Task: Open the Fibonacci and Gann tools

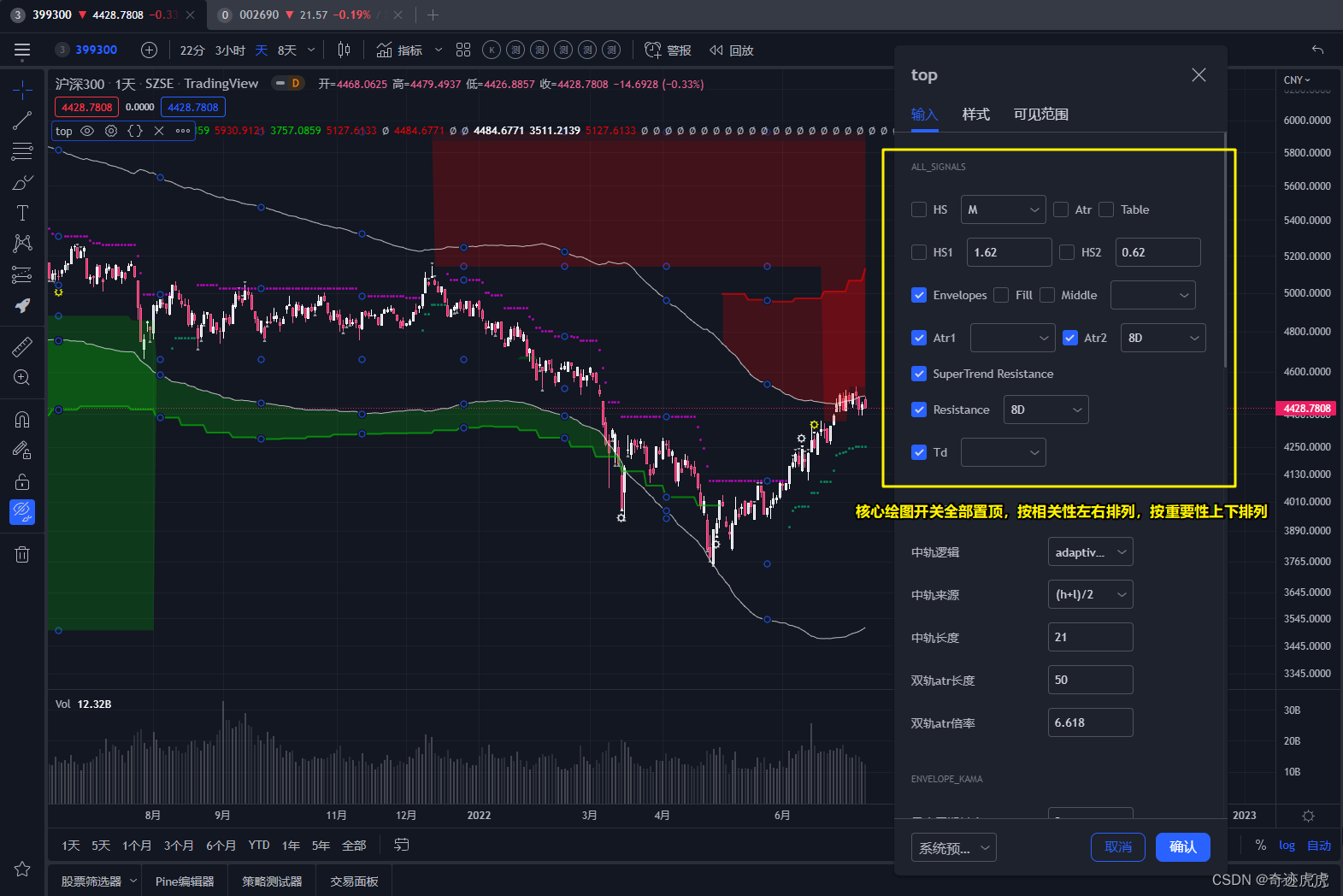Action: (22, 152)
